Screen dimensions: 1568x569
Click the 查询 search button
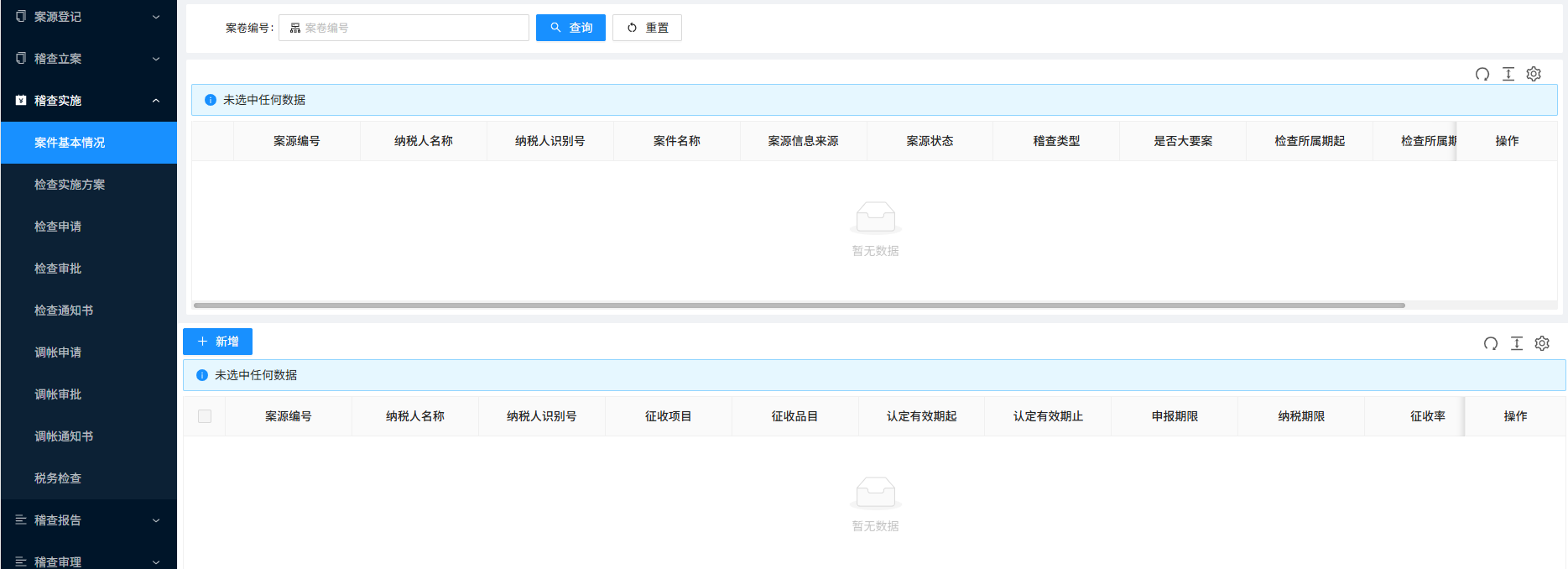pos(570,28)
